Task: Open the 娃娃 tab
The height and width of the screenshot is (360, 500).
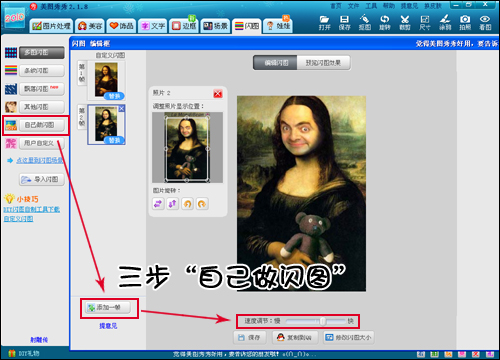Action: (278, 26)
